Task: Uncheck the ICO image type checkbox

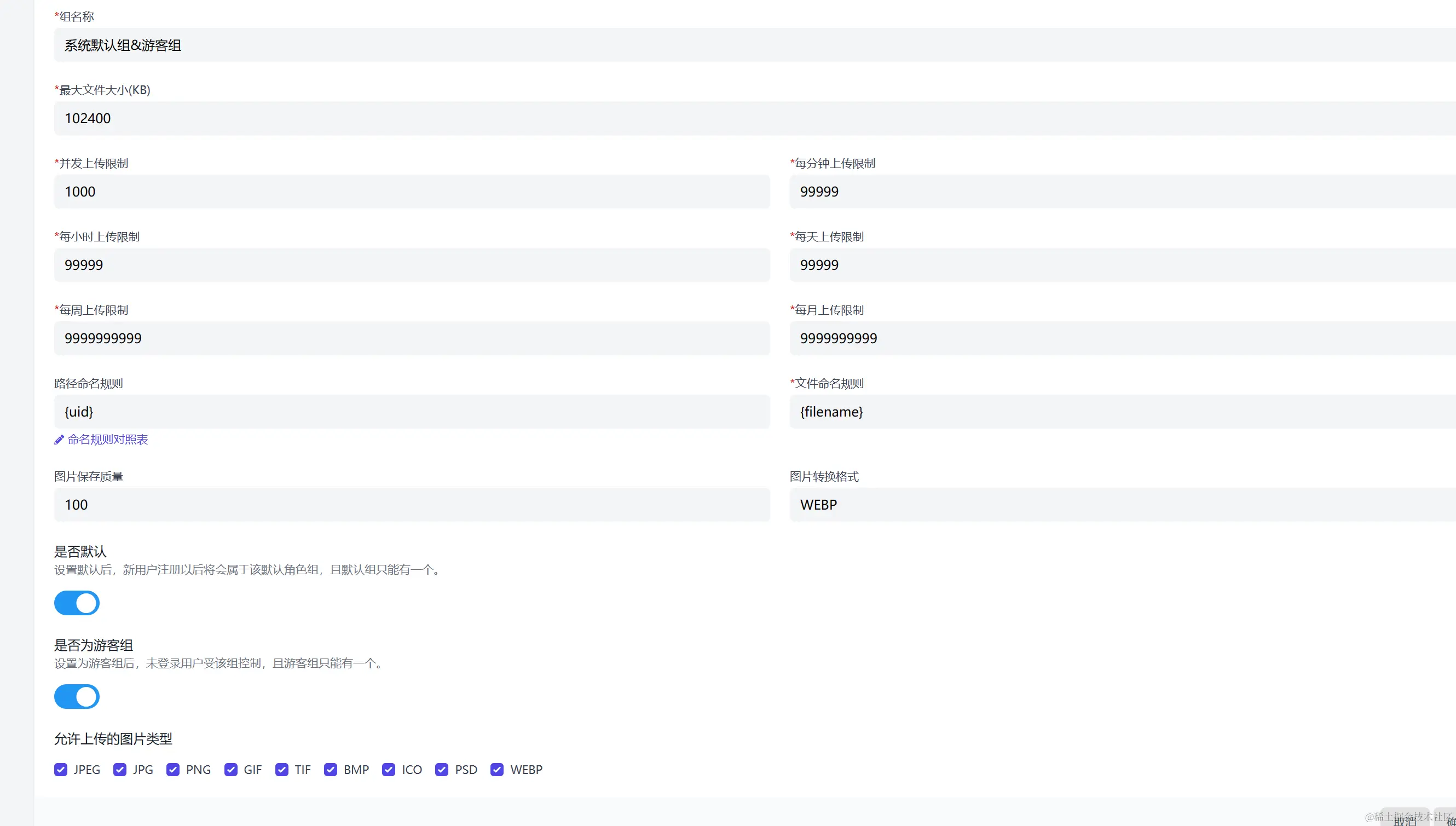Action: click(389, 770)
